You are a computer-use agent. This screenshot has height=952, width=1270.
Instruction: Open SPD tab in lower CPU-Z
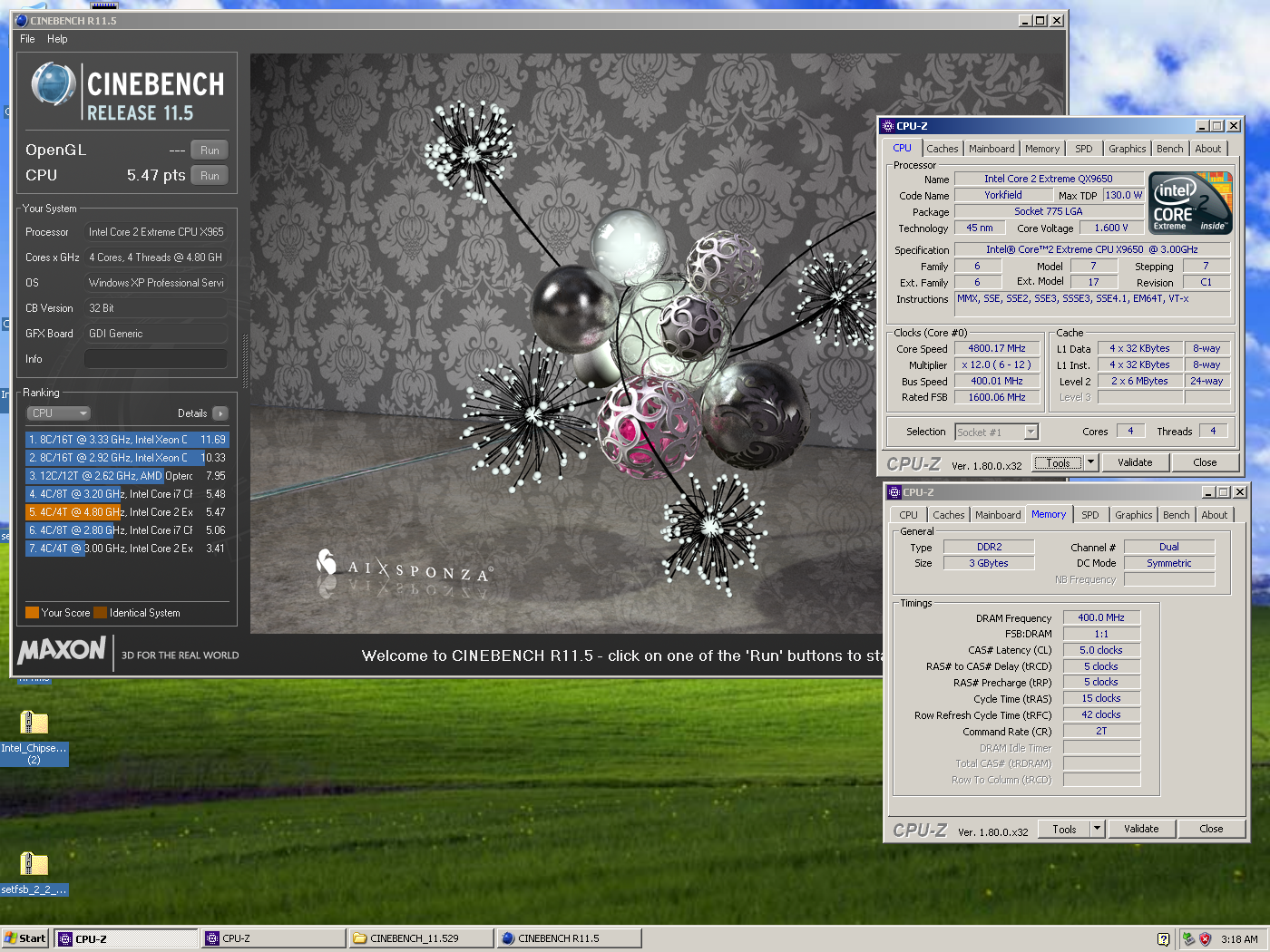pos(1090,515)
